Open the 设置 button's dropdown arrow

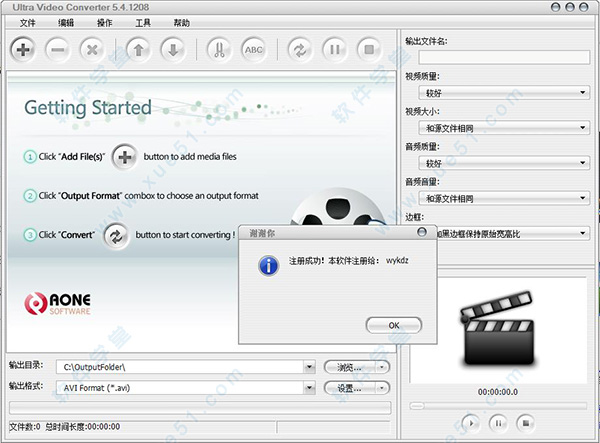click(x=382, y=388)
